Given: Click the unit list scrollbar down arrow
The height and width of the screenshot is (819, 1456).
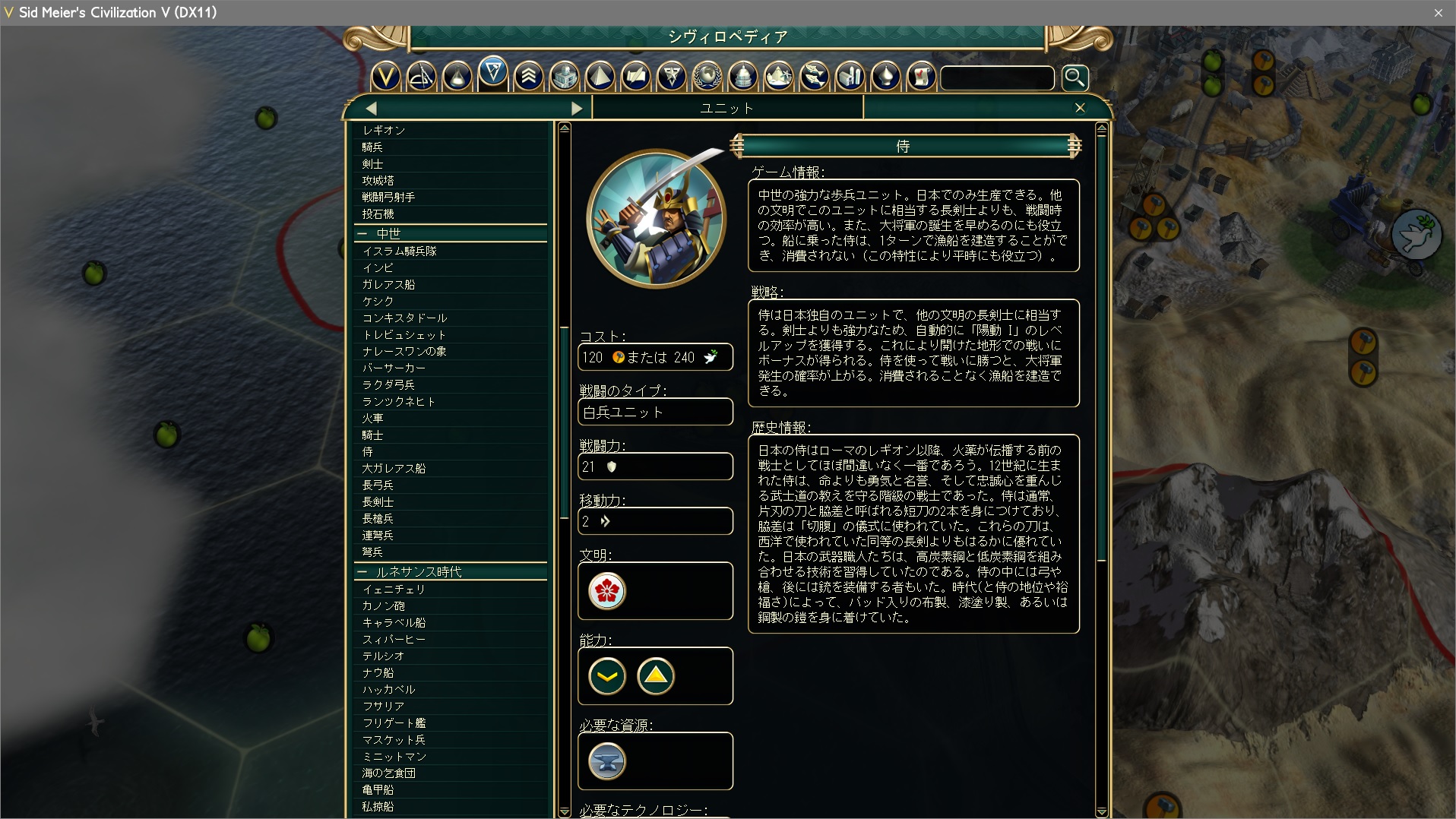Looking at the screenshot, I should (564, 811).
